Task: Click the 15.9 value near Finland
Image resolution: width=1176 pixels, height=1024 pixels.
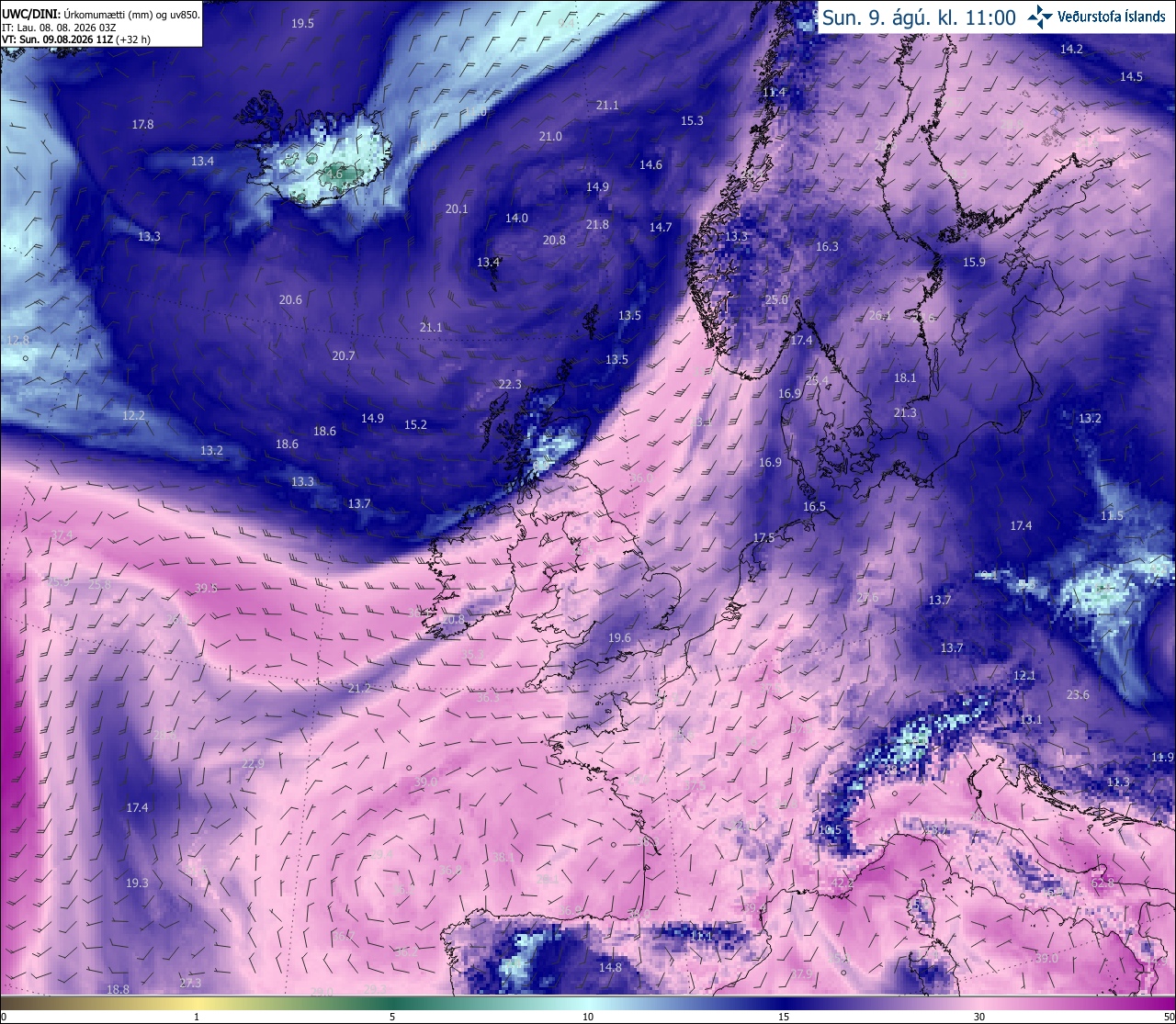Action: 974,262
